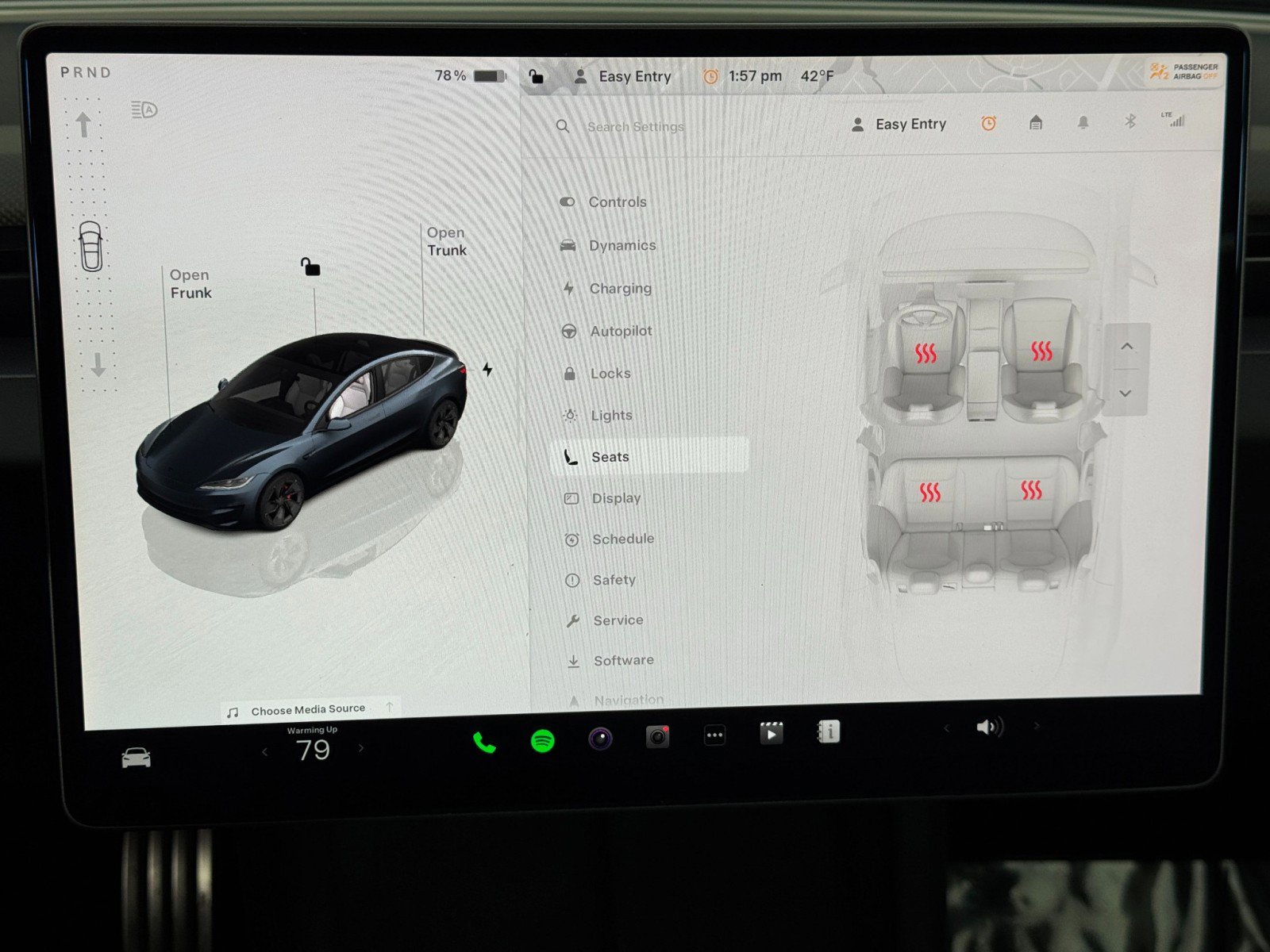Open the owner's manual icon
The width and height of the screenshot is (1270, 952).
point(829,735)
